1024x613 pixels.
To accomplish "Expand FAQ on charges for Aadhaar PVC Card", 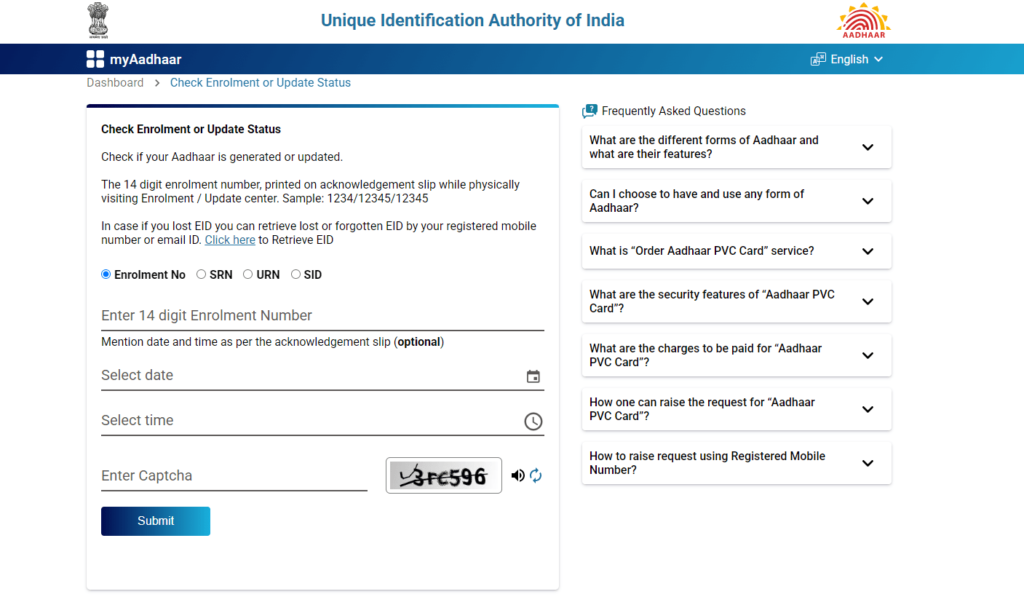I will (736, 355).
